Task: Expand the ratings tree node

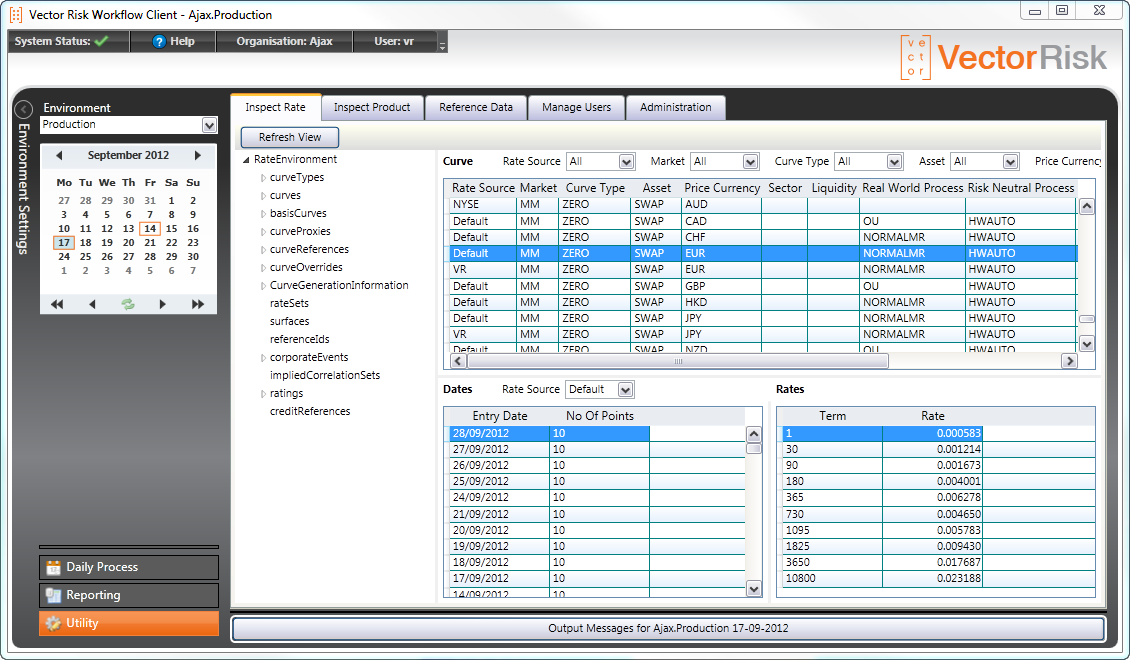Action: 263,393
